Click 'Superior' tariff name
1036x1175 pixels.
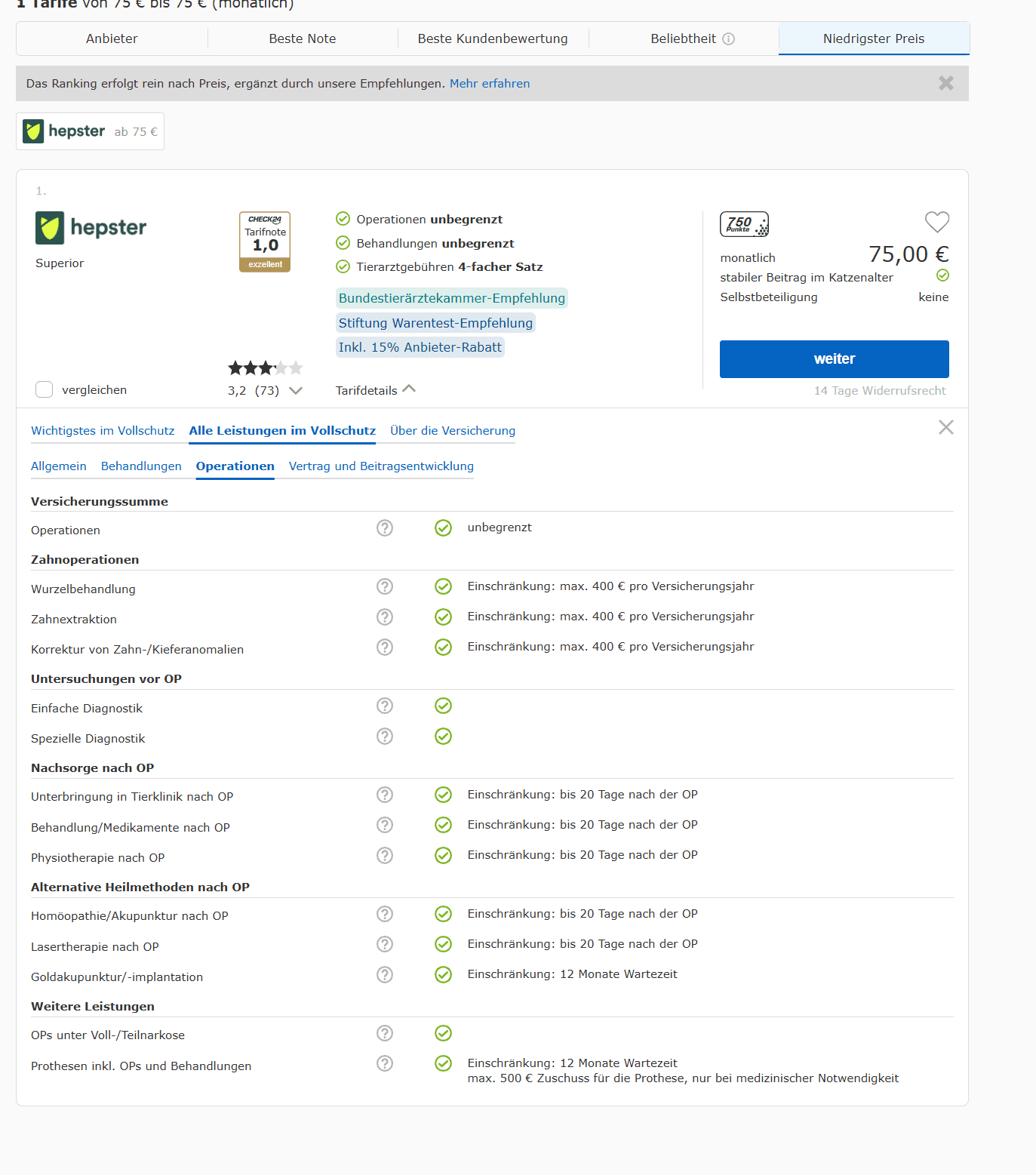60,263
